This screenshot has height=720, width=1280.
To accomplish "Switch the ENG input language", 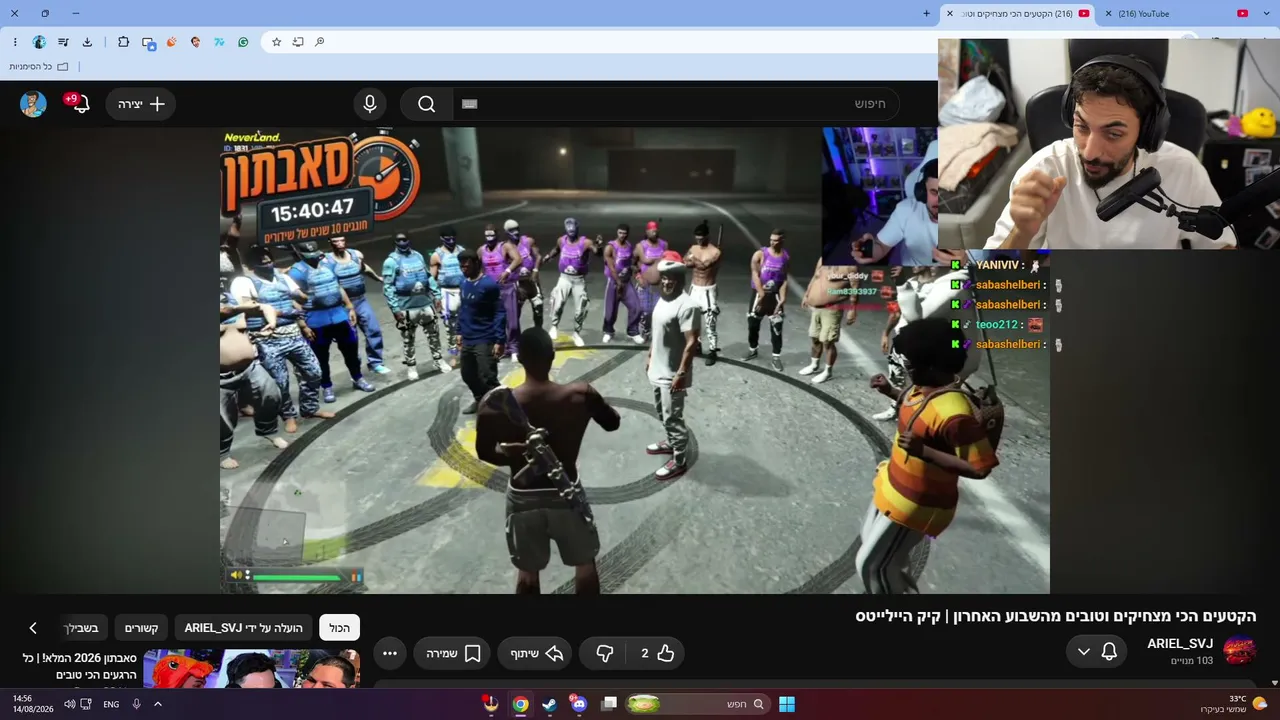I will pos(111,704).
